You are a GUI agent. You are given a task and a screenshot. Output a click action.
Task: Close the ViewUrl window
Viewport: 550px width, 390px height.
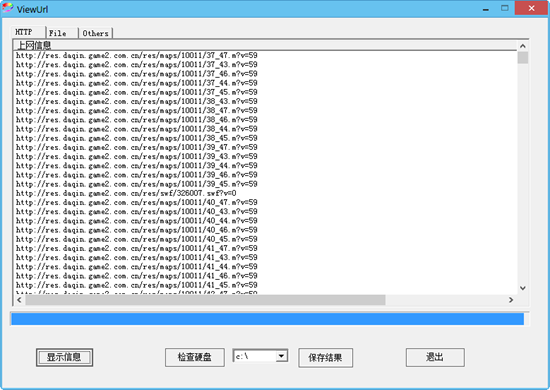(531, 8)
